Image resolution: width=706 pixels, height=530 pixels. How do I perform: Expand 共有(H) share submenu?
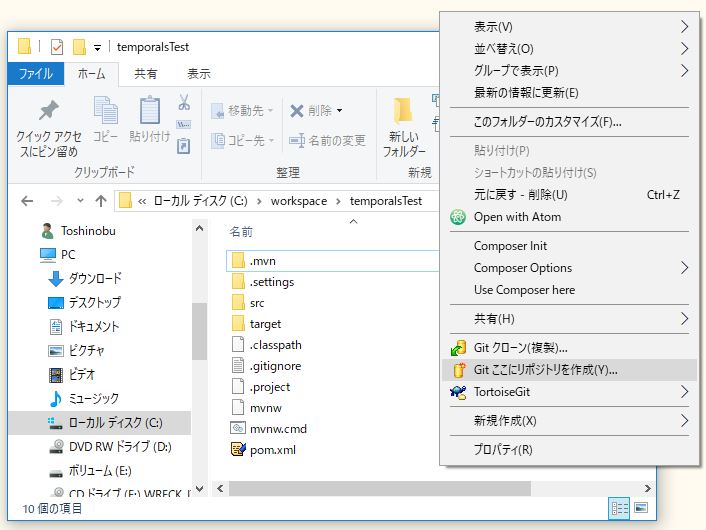point(570,319)
